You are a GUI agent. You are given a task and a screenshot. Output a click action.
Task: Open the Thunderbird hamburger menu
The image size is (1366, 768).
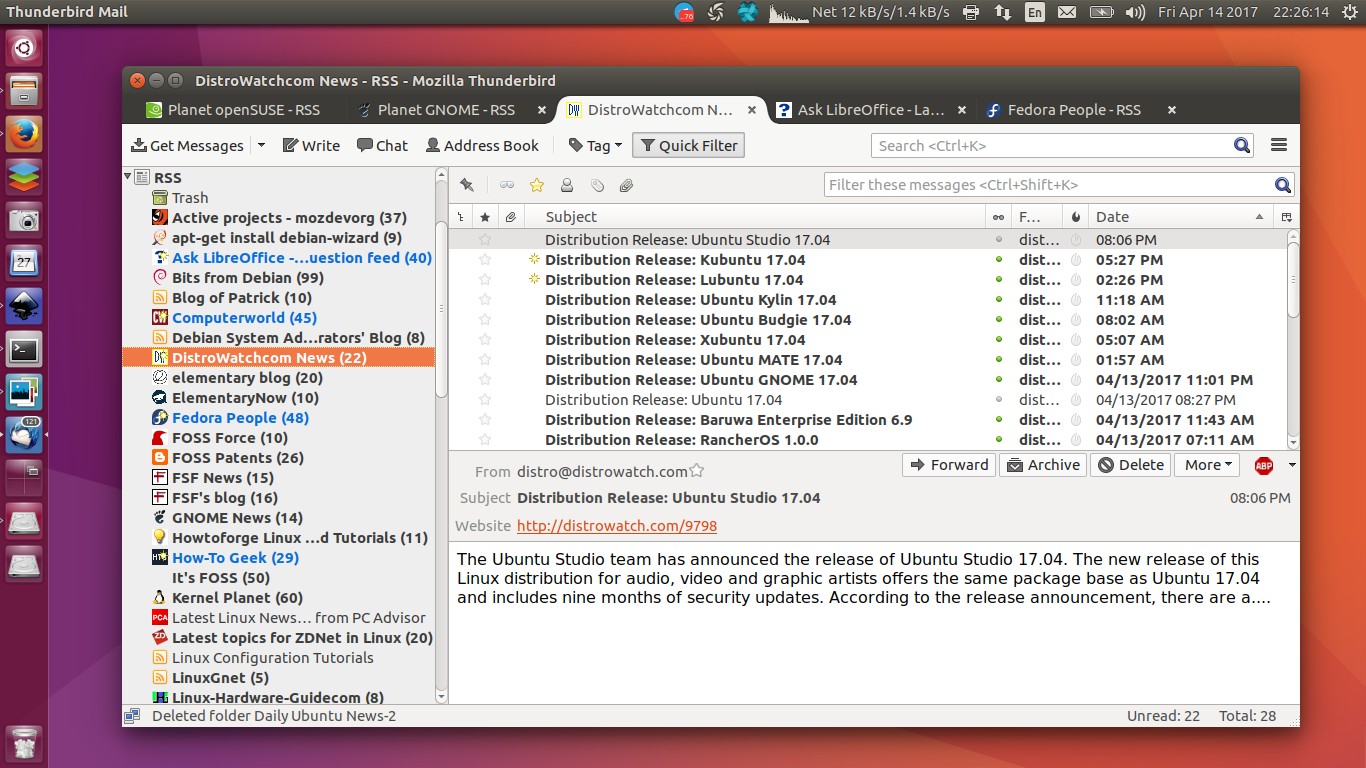point(1278,145)
